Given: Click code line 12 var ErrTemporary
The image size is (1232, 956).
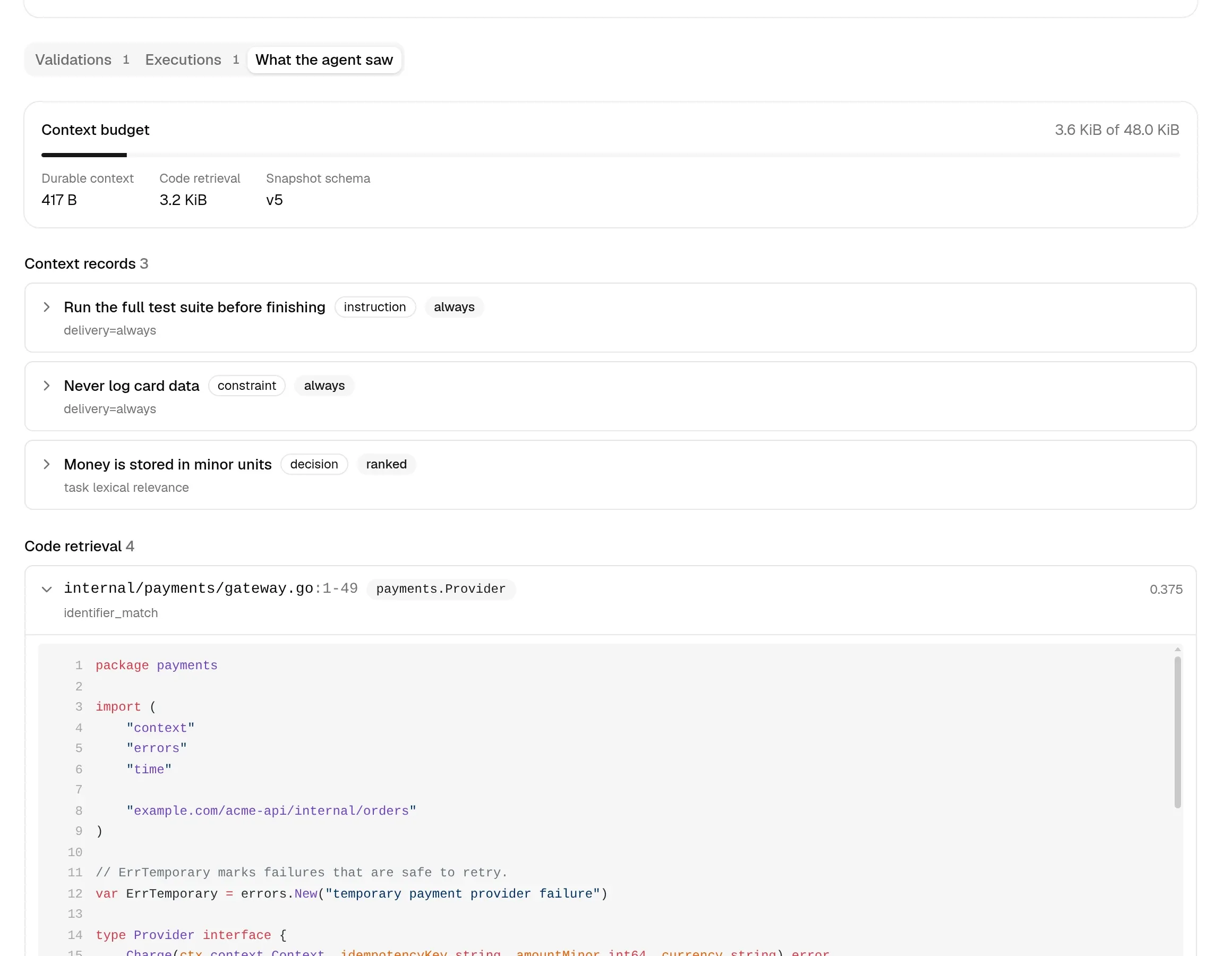Looking at the screenshot, I should coord(352,893).
